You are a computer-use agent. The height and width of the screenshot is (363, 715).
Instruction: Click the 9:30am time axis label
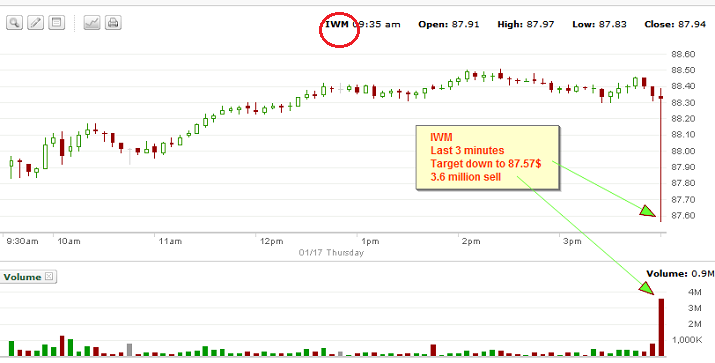tap(23, 241)
